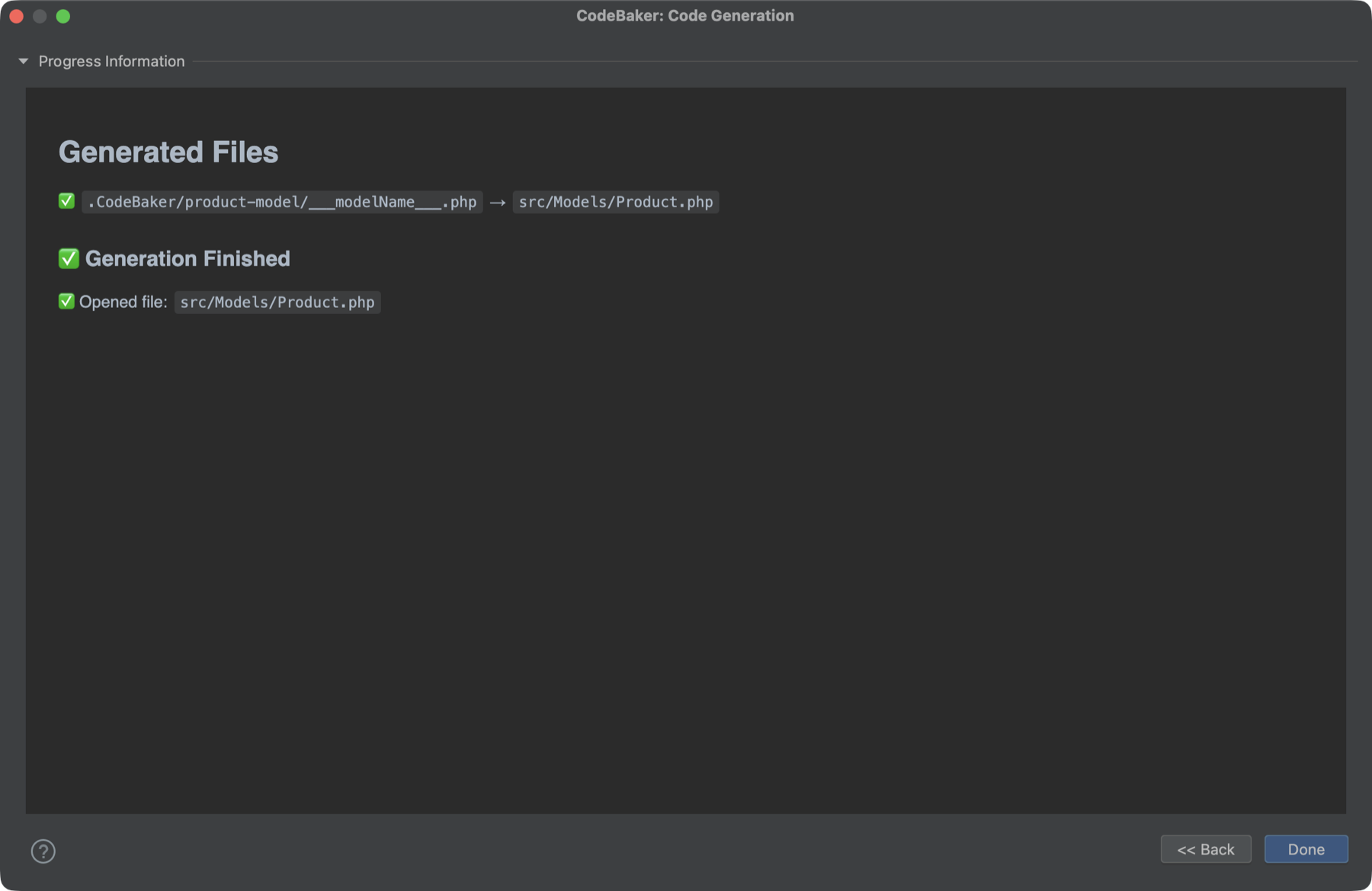Viewport: 1372px width, 891px height.
Task: Go back with the << Back button
Action: coord(1206,849)
